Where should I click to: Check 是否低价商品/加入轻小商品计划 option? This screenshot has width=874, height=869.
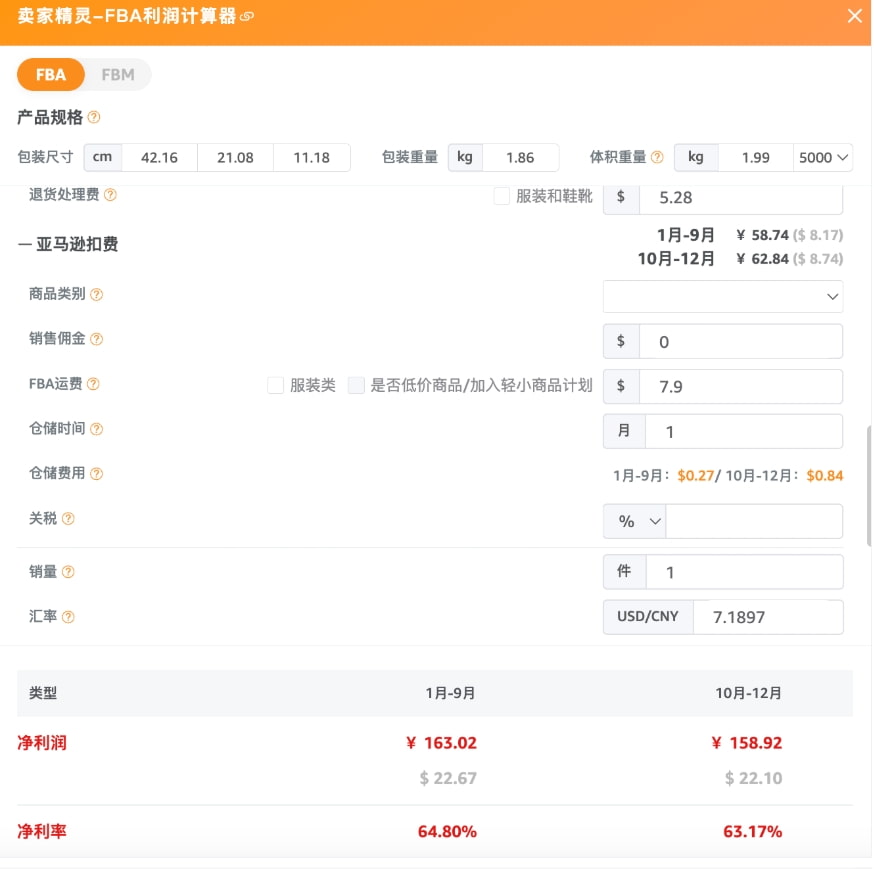[356, 385]
